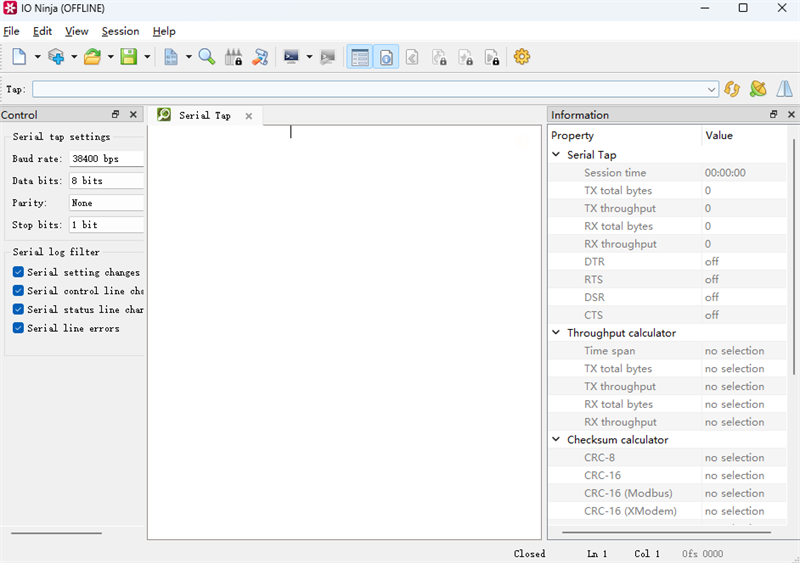Toggle the Information pane view icon
The height and width of the screenshot is (563, 800).
pyautogui.click(x=386, y=57)
